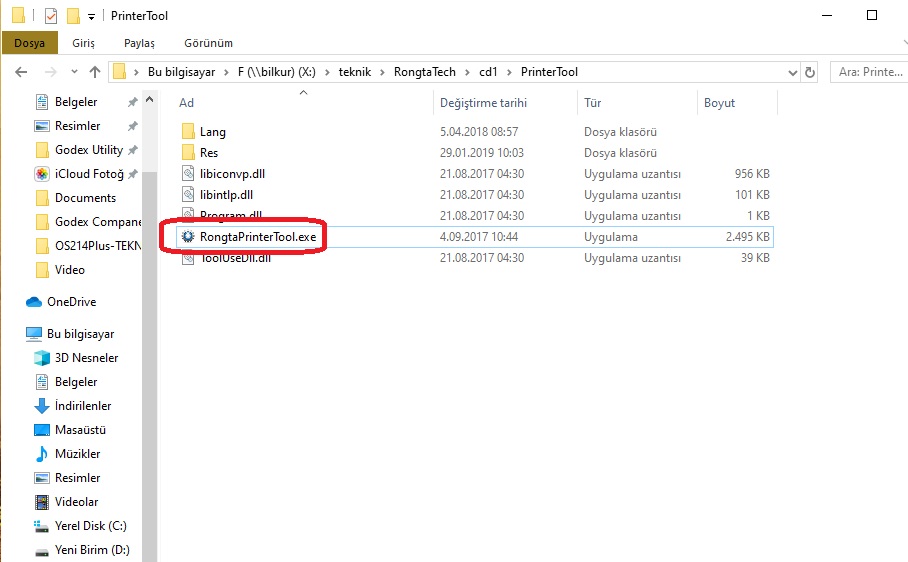The height and width of the screenshot is (562, 908).
Task: Click the back navigation arrow
Action: [21, 72]
